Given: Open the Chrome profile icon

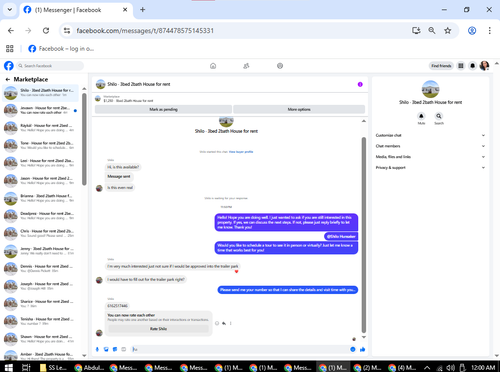Looking at the screenshot, I should coord(472,31).
